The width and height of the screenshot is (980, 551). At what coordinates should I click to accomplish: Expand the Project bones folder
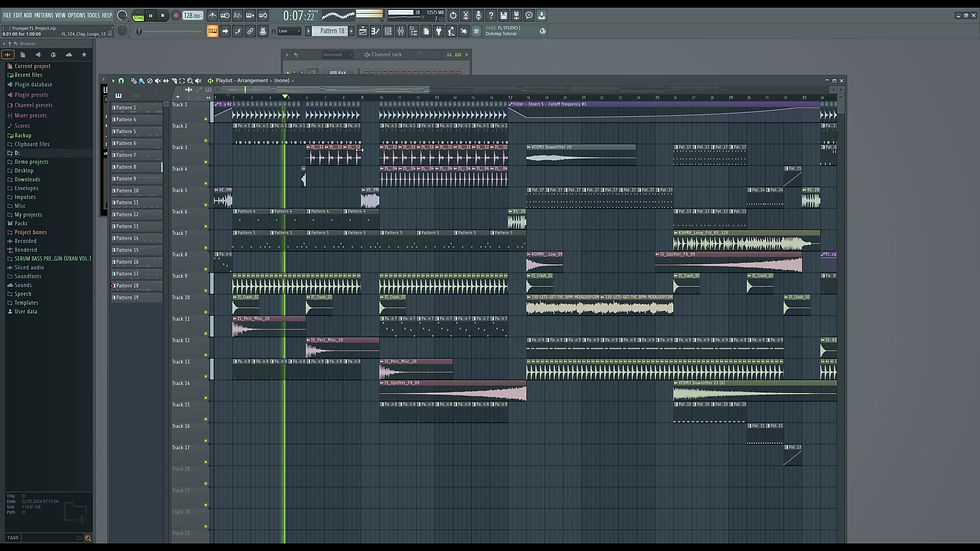[x=30, y=232]
